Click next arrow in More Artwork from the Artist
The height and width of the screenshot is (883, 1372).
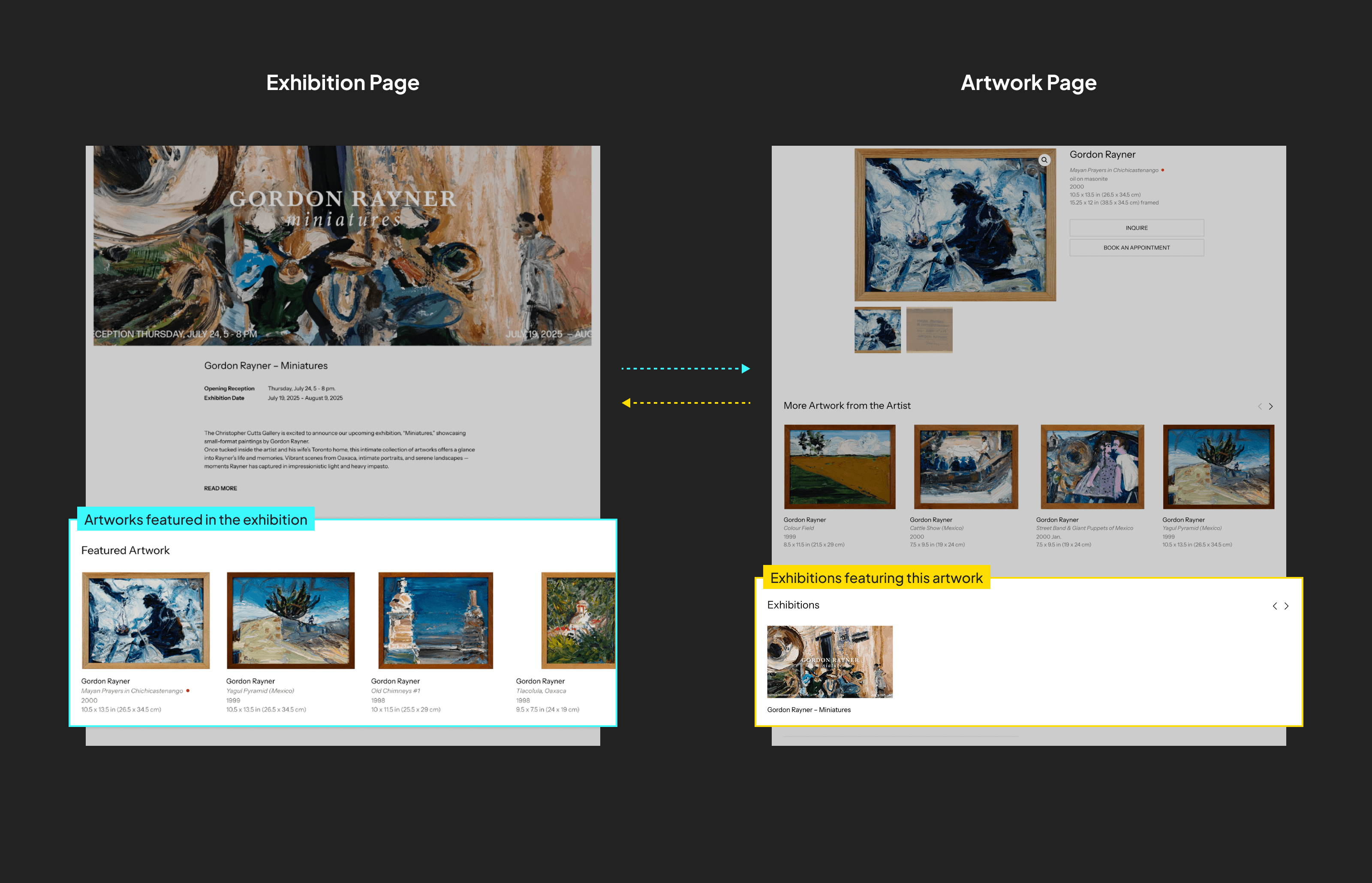pos(1271,406)
